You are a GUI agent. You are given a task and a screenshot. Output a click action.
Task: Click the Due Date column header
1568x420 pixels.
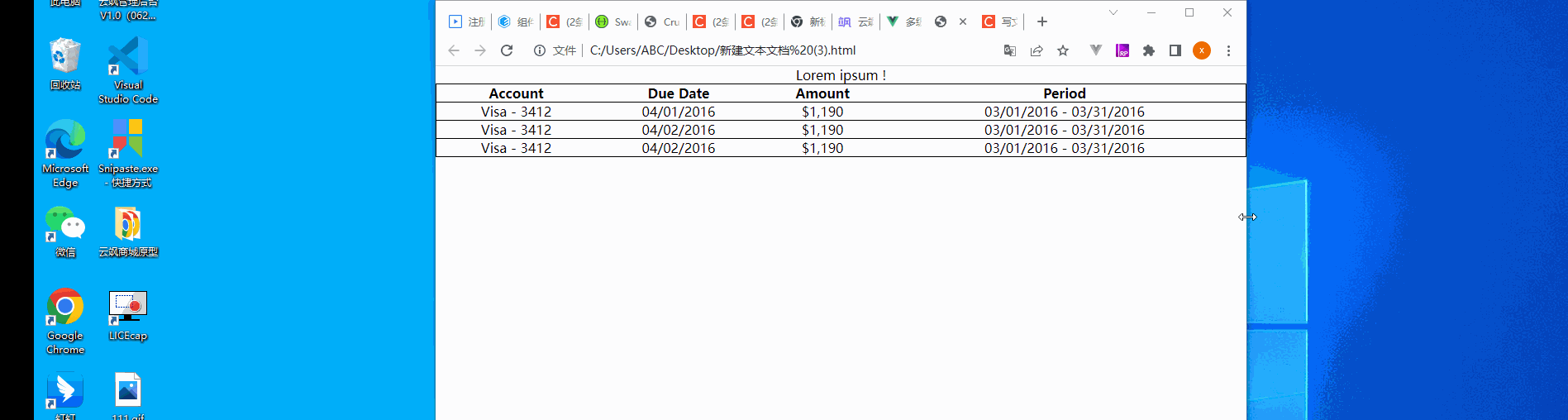pos(679,93)
